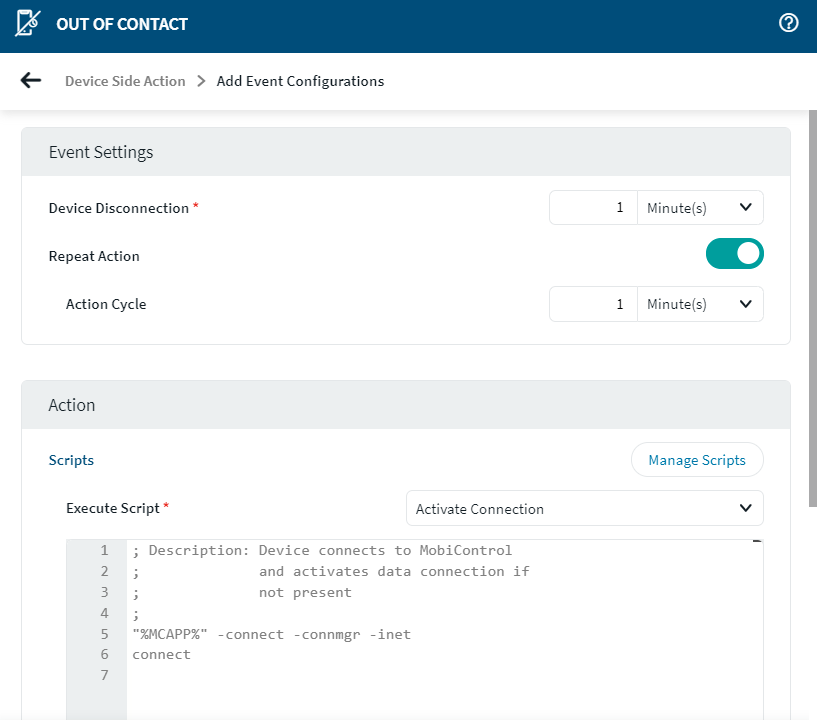
Task: Click the Scripts section link
Action: [x=71, y=460]
